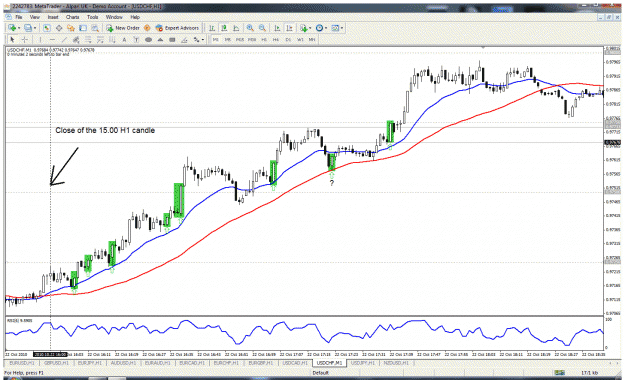Select the Triangle drawing tool
Image resolution: width=625 pixels, height=380 pixels.
point(160,39)
